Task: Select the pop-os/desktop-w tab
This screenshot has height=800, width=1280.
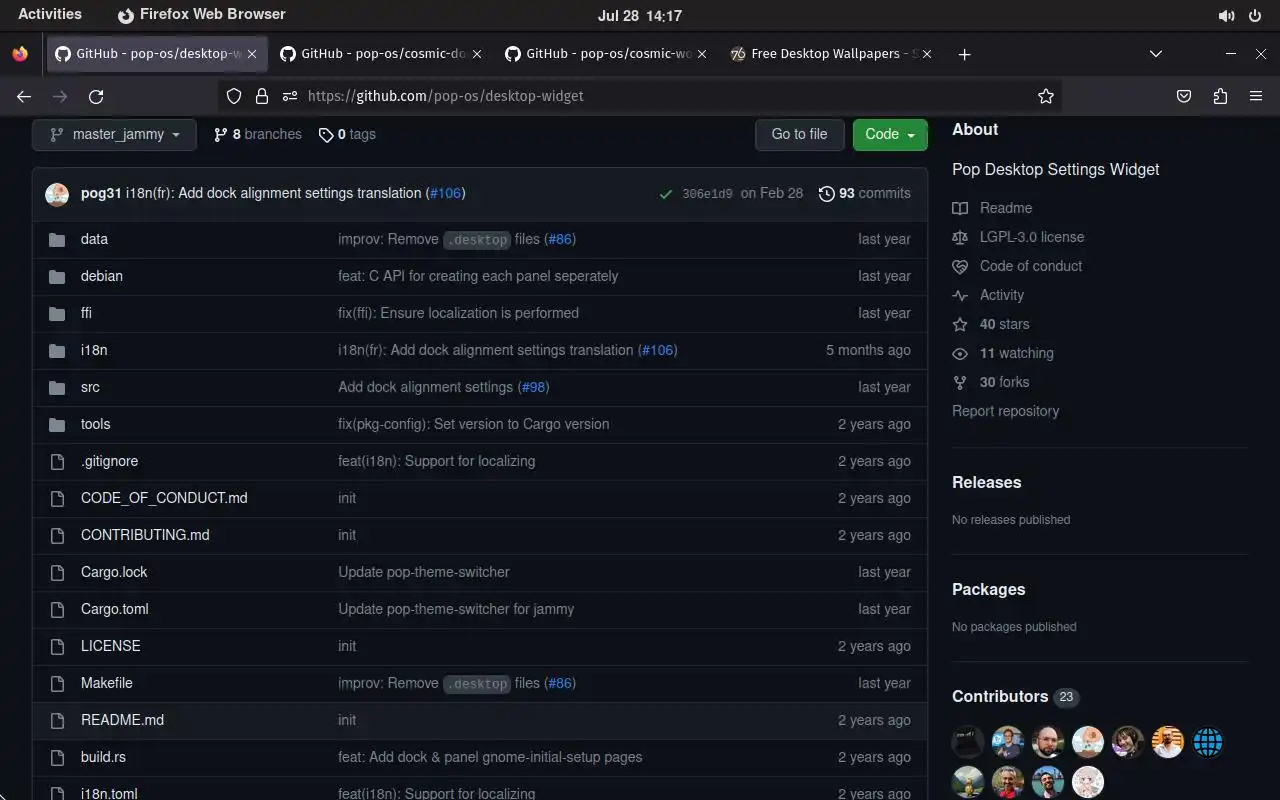Action: 157,54
